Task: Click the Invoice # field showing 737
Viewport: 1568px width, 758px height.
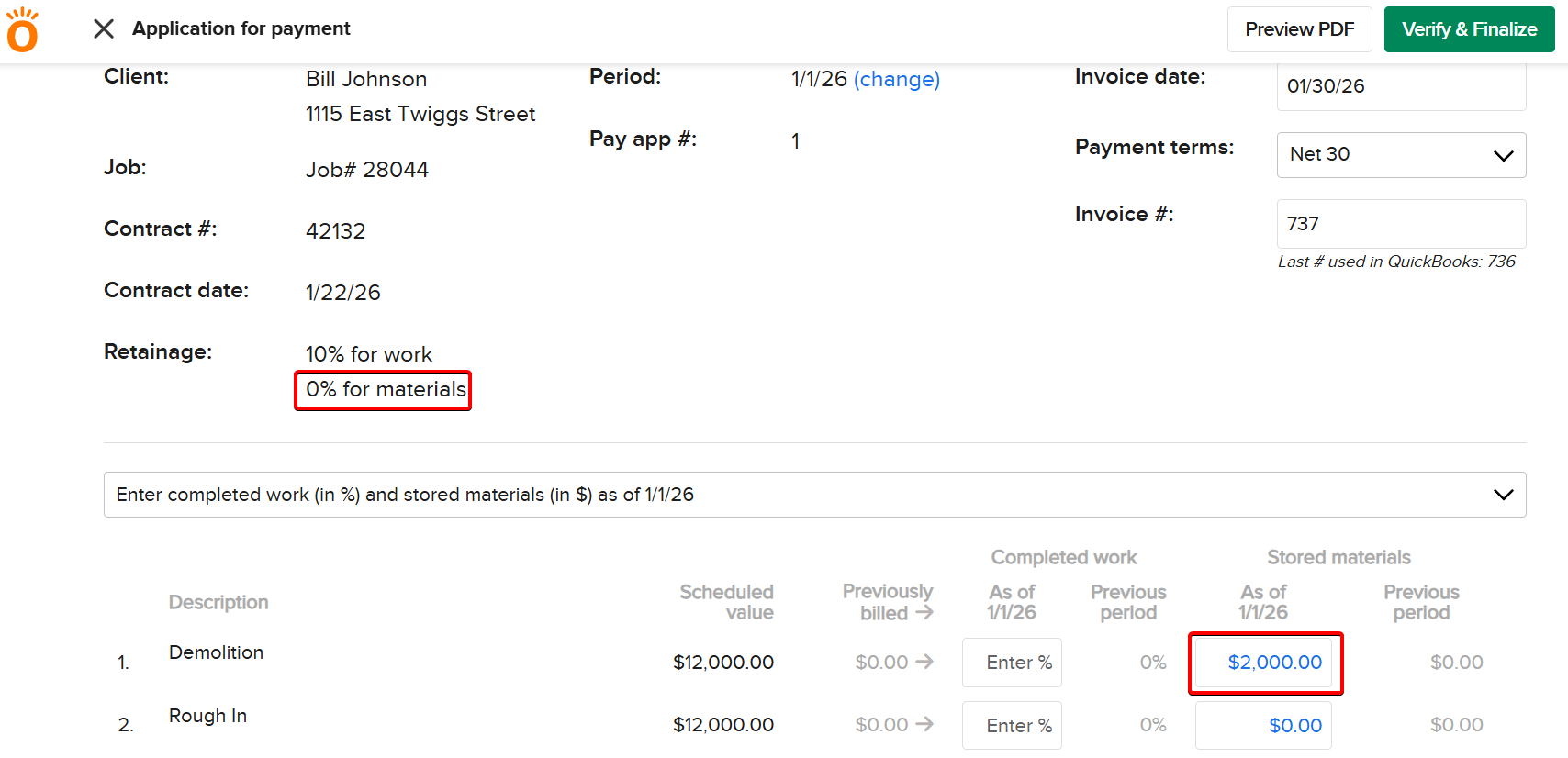Action: point(1400,224)
